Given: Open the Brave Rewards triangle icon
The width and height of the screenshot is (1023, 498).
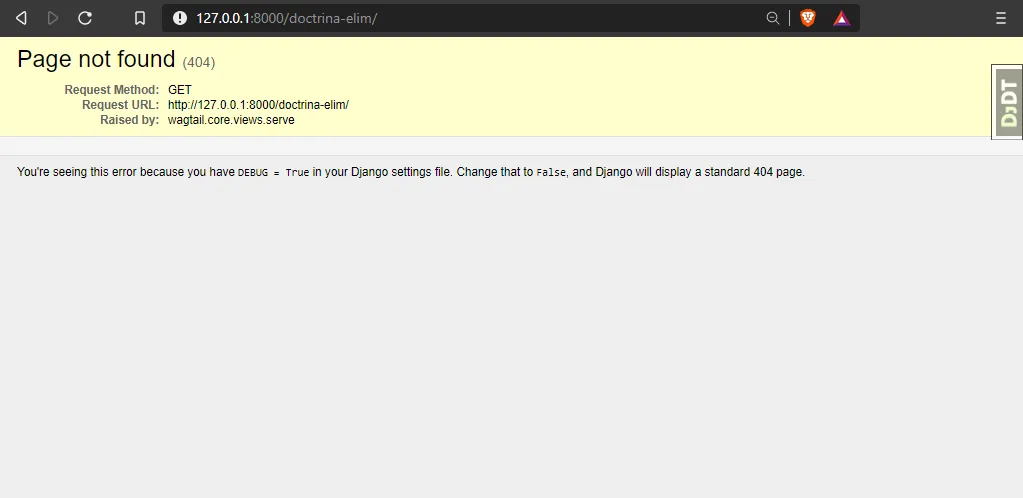Looking at the screenshot, I should 841,18.
